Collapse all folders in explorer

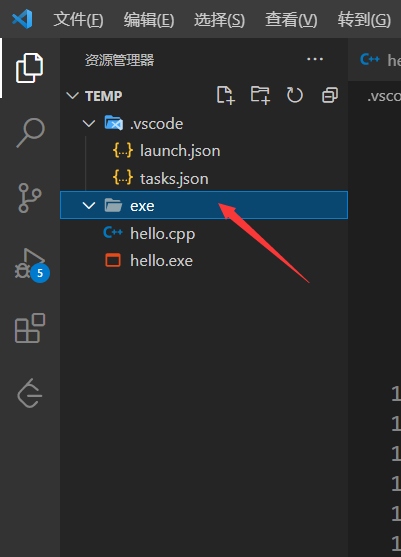tap(330, 95)
